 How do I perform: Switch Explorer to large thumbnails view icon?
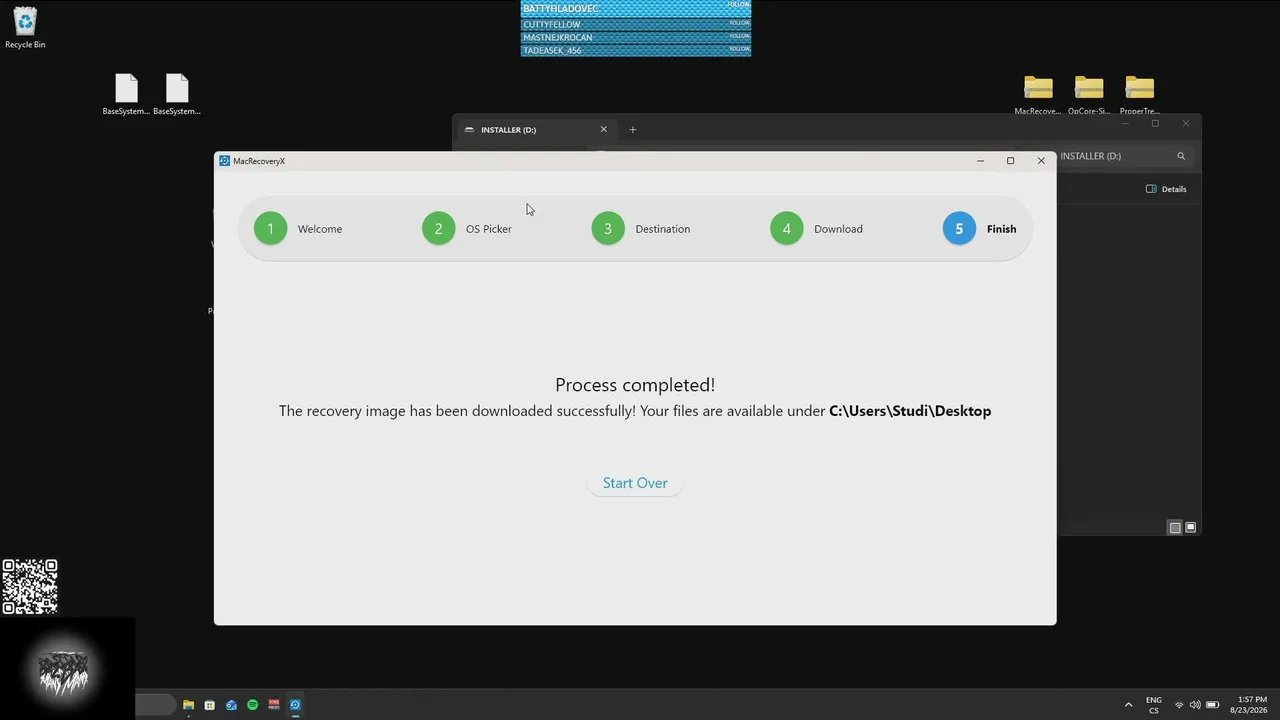coord(1190,527)
